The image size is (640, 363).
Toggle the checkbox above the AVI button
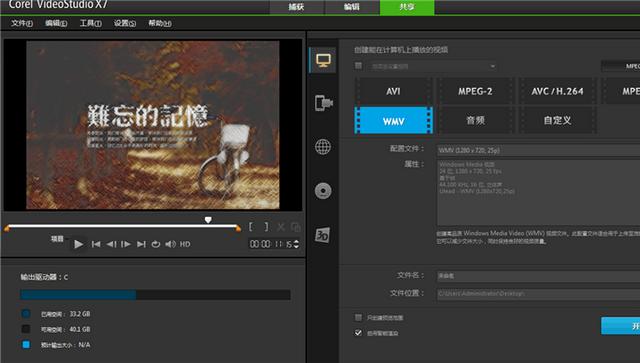[358, 66]
